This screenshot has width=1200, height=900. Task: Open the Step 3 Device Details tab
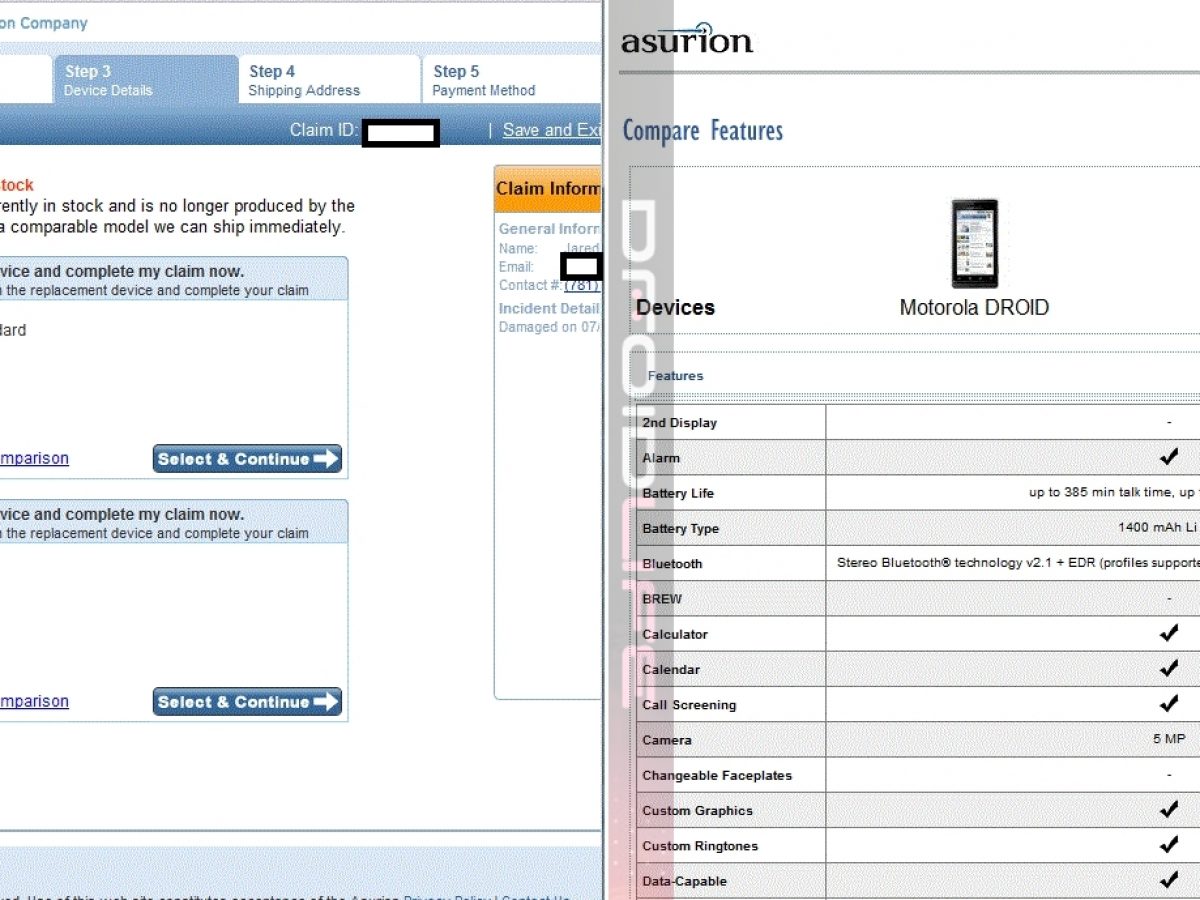[145, 80]
